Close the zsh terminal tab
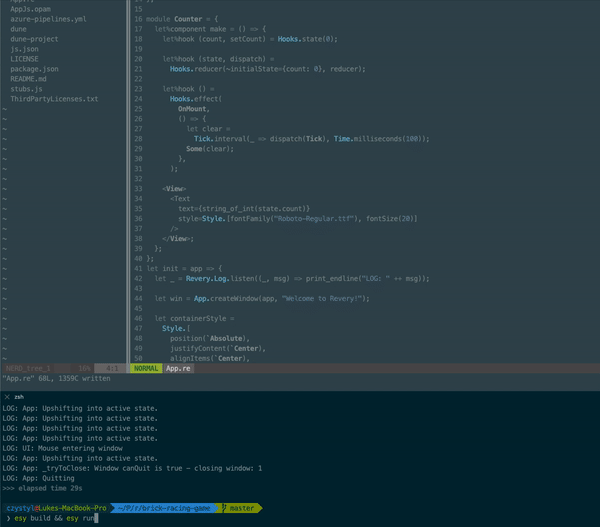This screenshot has width=600, height=527. (7, 397)
